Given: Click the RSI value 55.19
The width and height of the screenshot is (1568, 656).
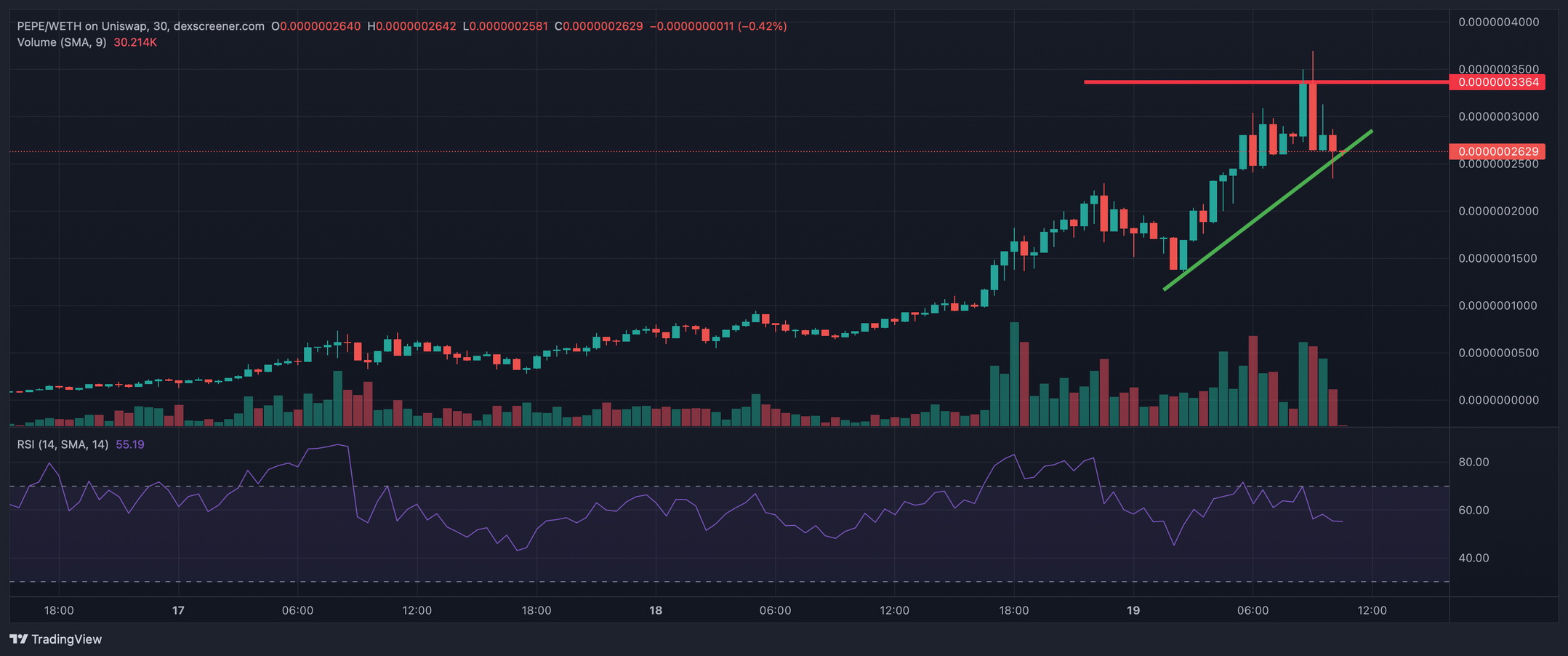Looking at the screenshot, I should 129,444.
